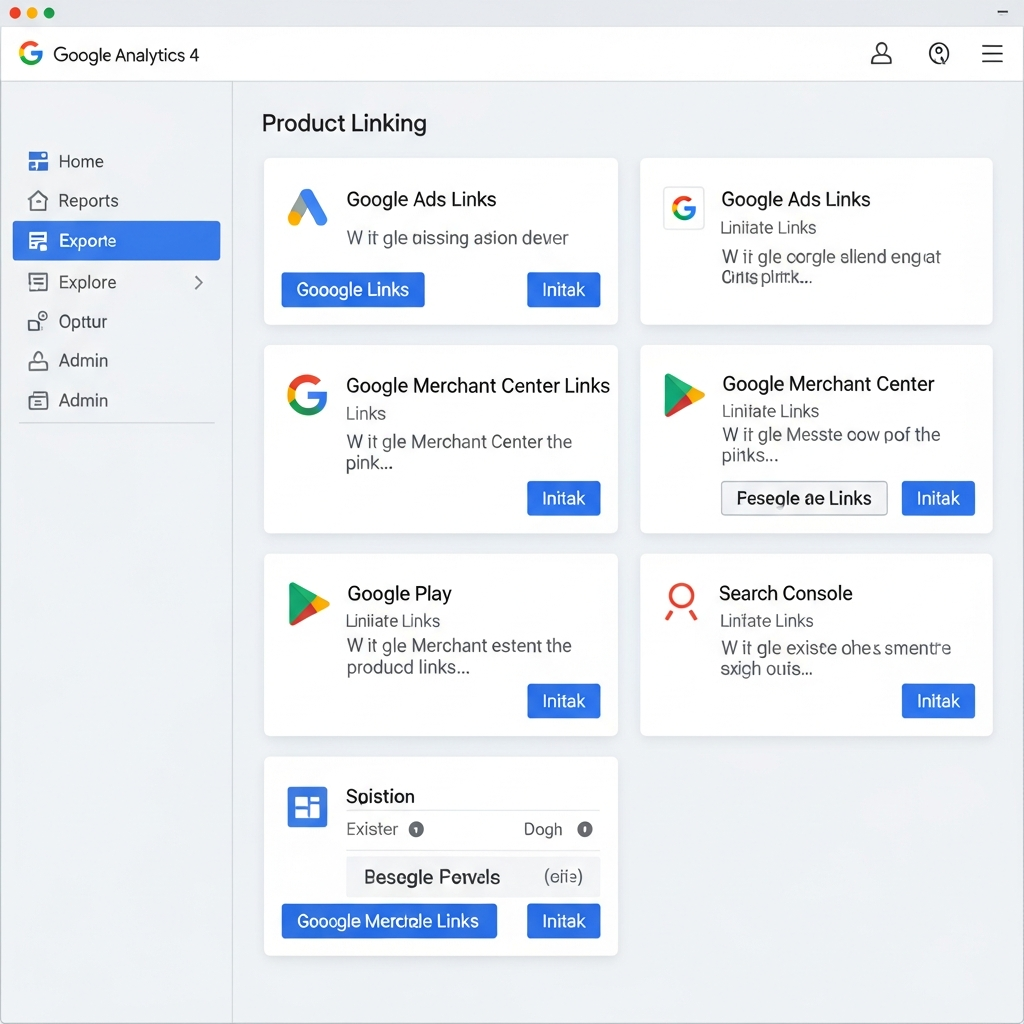Open the hamburger menu in the header
Viewport: 1024px width, 1024px height.
[x=992, y=54]
